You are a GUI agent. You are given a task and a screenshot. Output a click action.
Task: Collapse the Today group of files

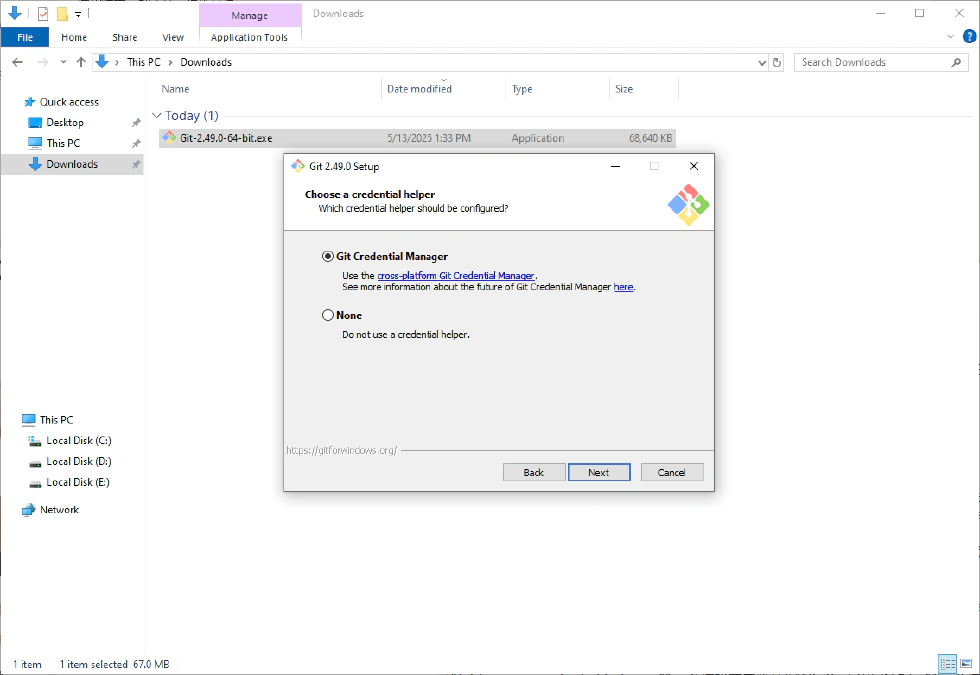(x=157, y=115)
